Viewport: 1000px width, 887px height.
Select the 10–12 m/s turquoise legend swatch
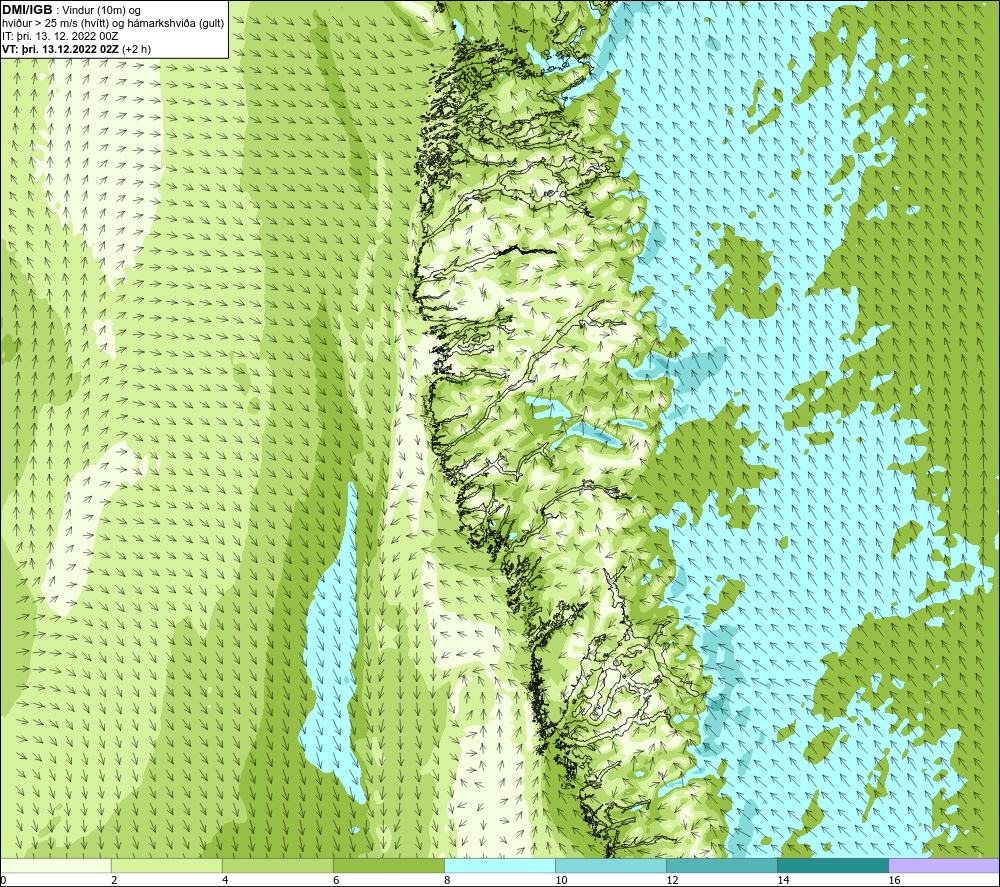(x=611, y=865)
